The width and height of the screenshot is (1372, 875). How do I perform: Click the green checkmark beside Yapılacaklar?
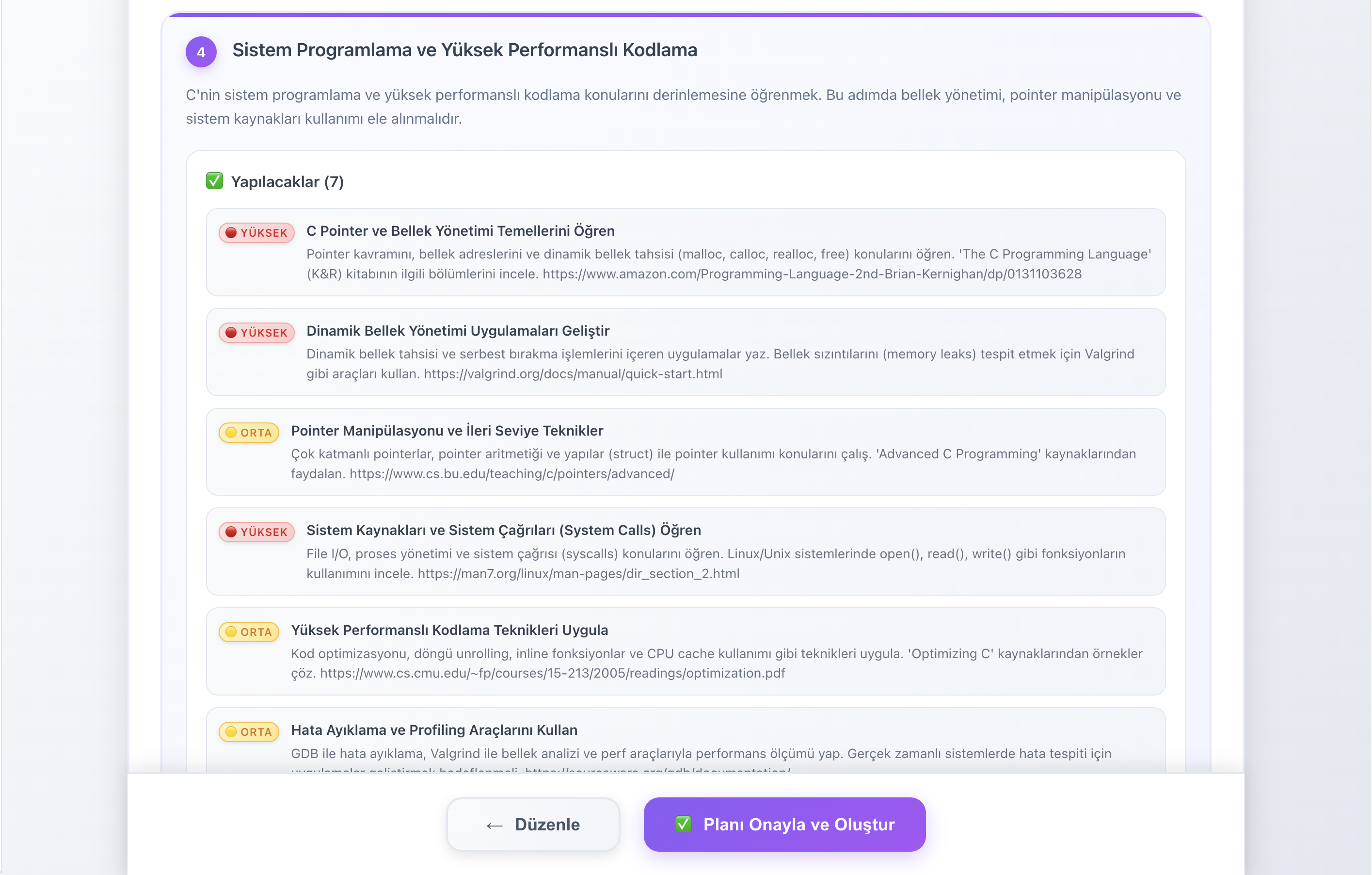(x=214, y=181)
